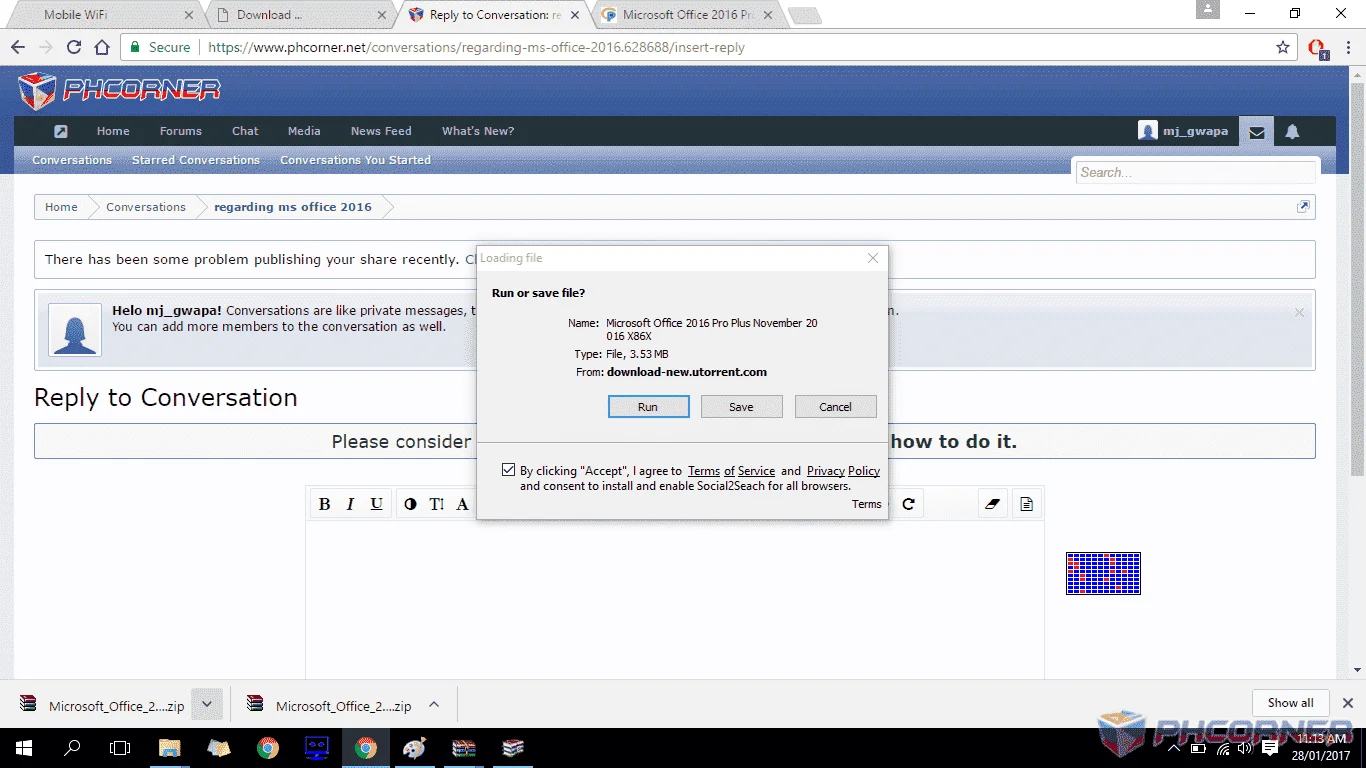Click the PHCorner logo in header
Screen dimensions: 1366x768
pyautogui.click(x=119, y=91)
